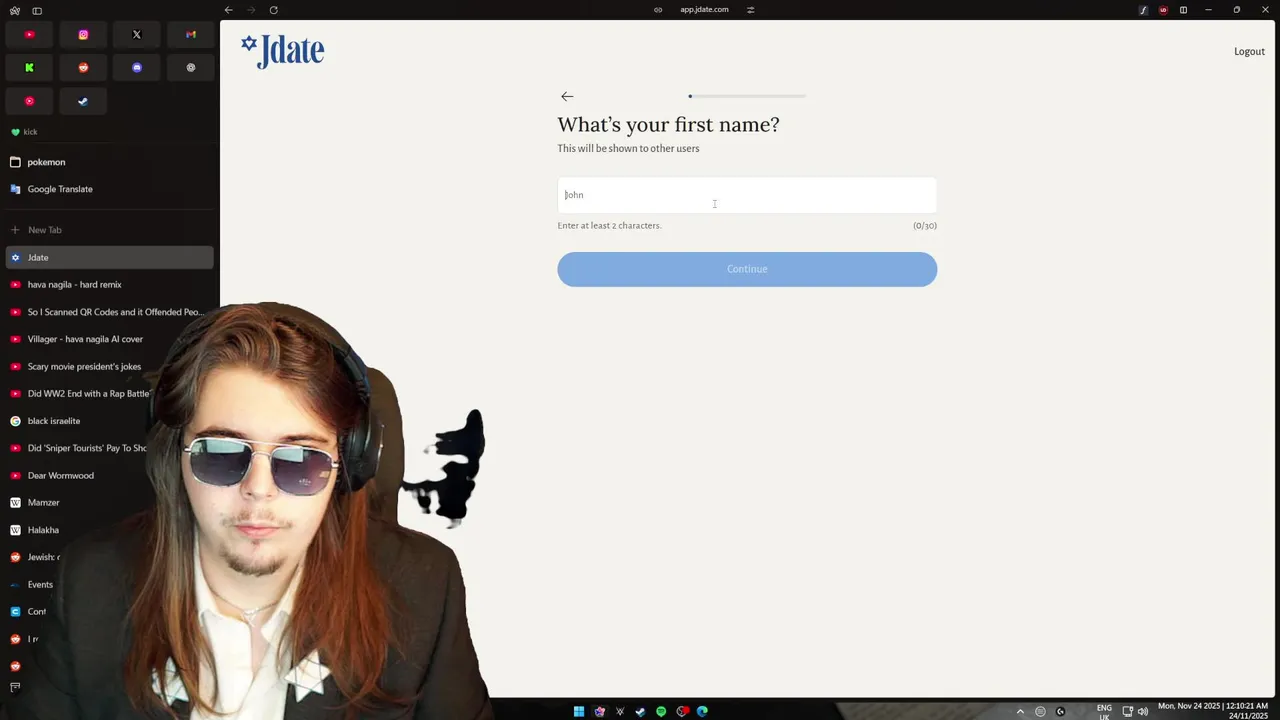Open the Windows Start menu
Viewport: 1280px width, 720px height.
pos(579,712)
